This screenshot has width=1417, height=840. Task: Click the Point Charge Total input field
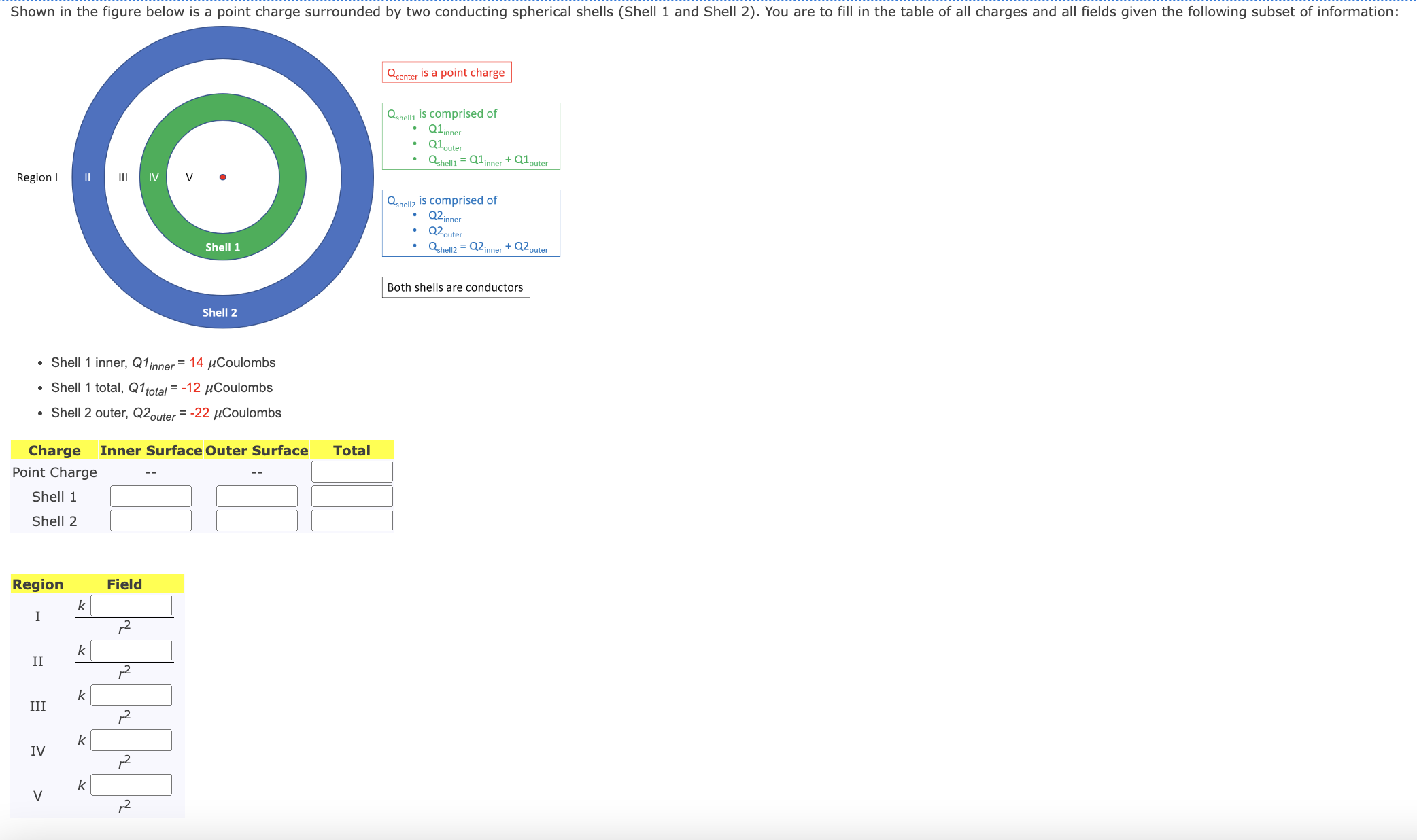tap(352, 472)
